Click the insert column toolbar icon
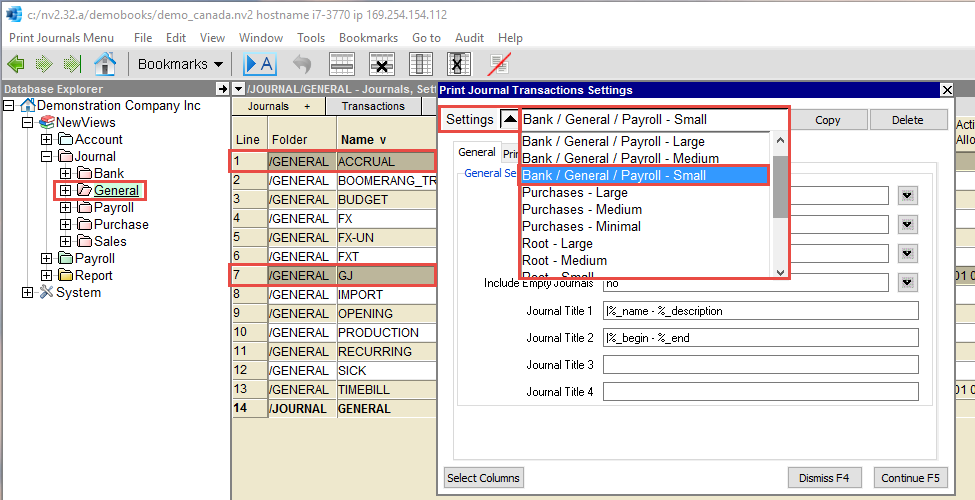 click(x=420, y=64)
